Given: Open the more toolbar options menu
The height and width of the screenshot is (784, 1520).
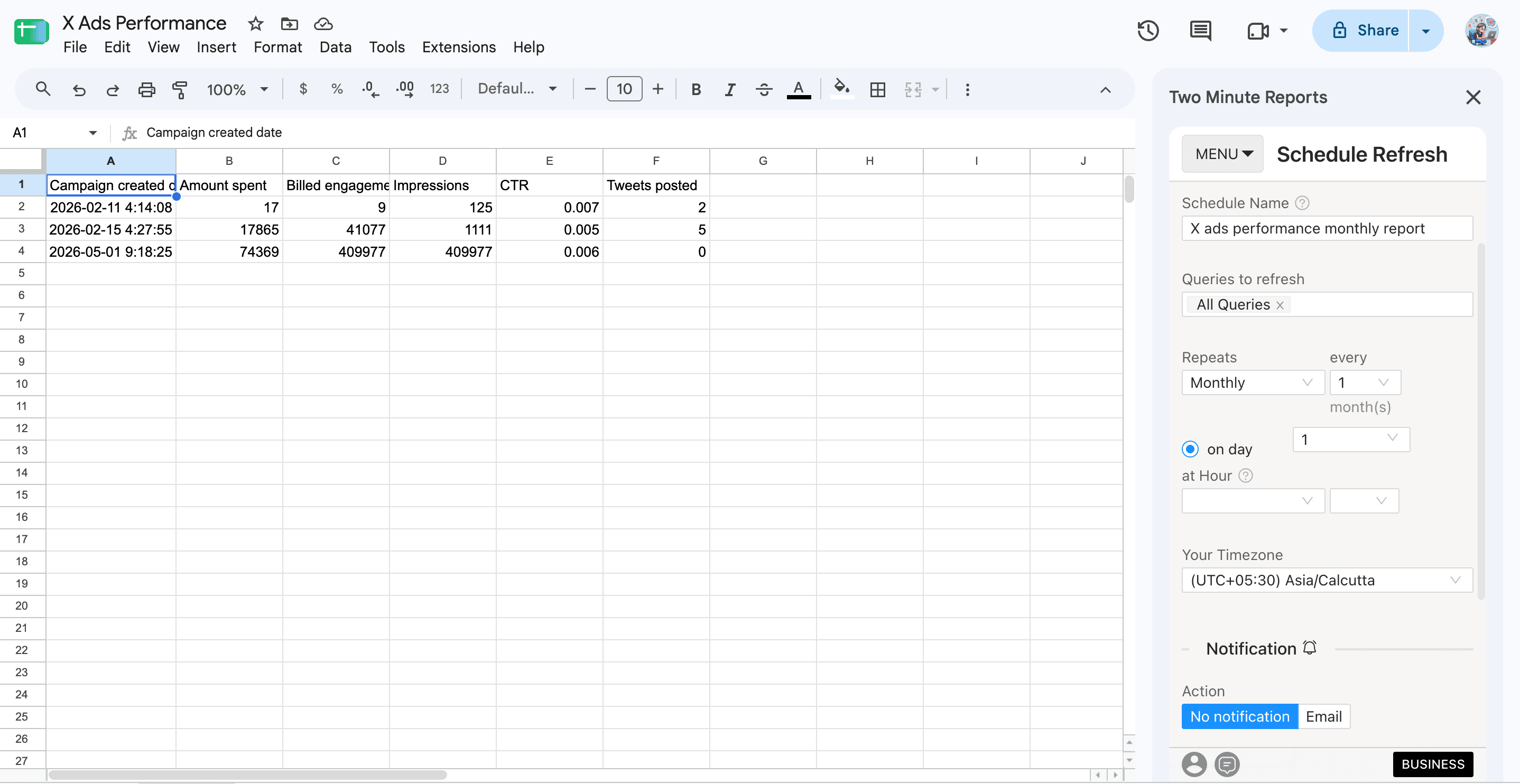Looking at the screenshot, I should pos(967,90).
